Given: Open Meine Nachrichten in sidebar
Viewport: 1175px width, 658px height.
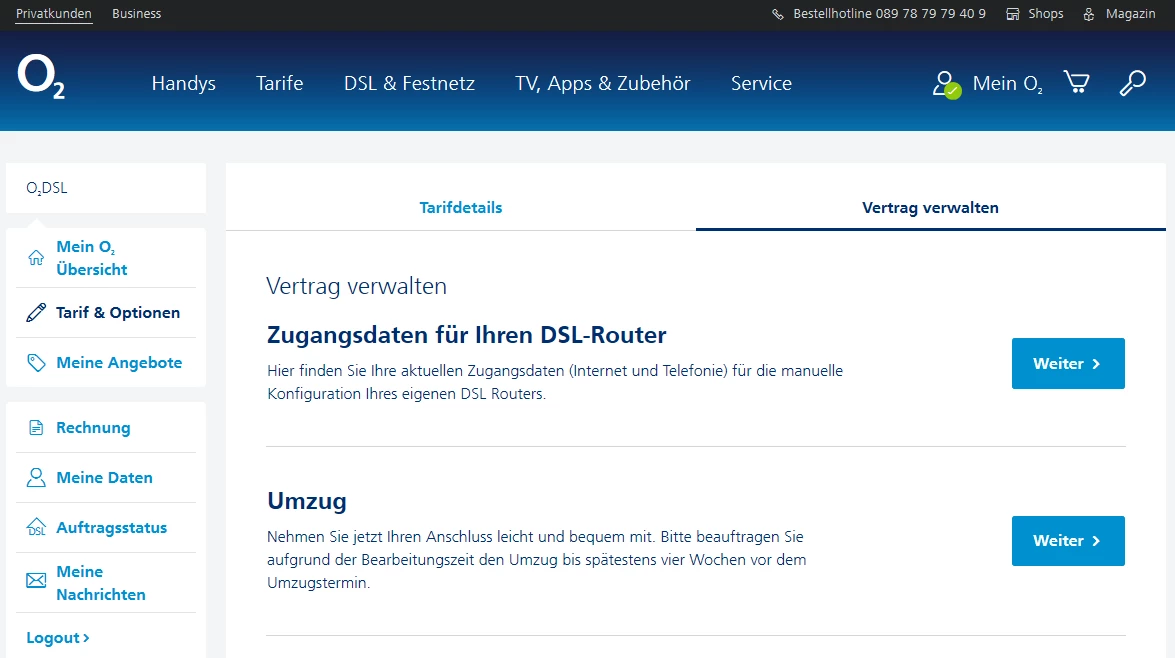Looking at the screenshot, I should [x=101, y=583].
